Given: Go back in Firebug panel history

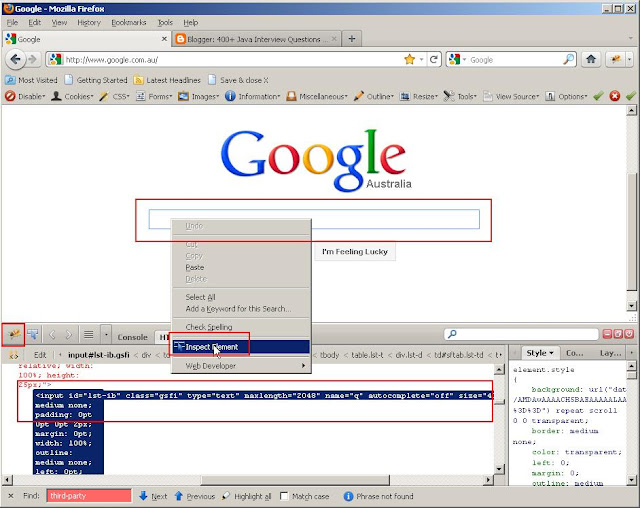Looking at the screenshot, I should pos(52,335).
